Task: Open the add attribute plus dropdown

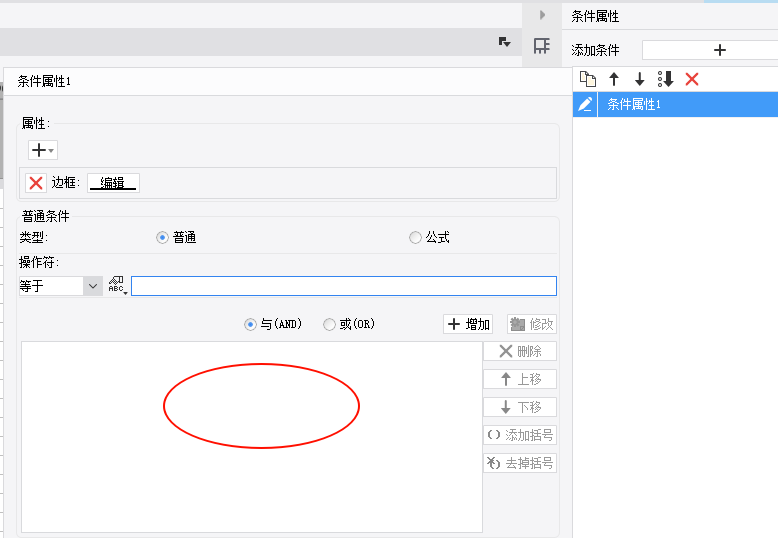Action: (43, 150)
